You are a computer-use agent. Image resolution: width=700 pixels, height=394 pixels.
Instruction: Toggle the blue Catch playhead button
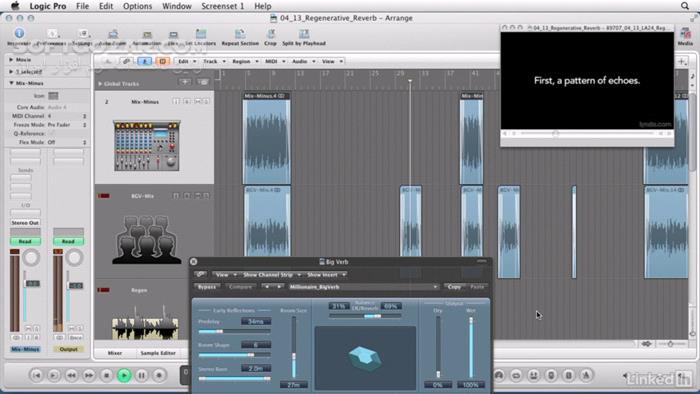pos(144,61)
